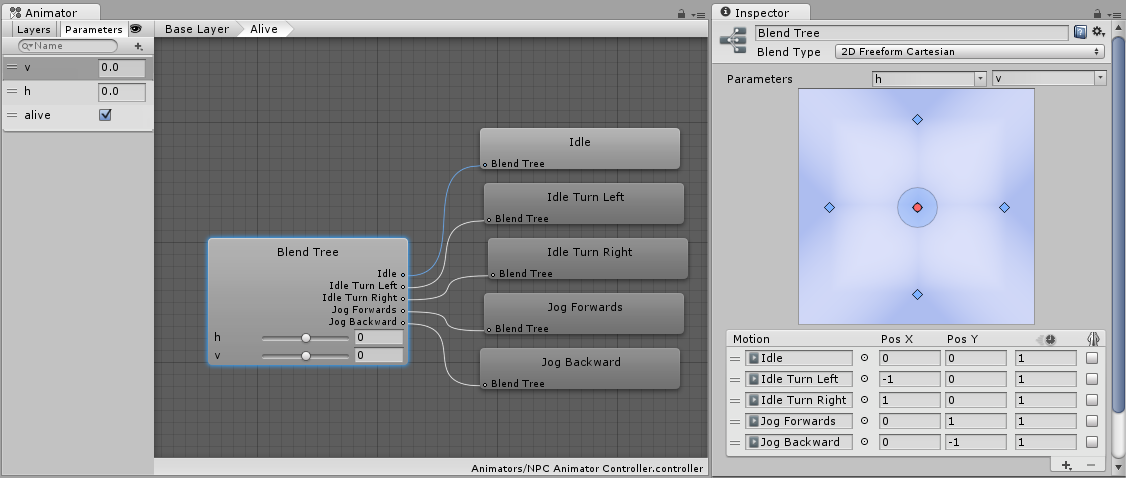Image resolution: width=1126 pixels, height=478 pixels.
Task: Uncheck the alive parameter checkbox
Action: (x=105, y=115)
